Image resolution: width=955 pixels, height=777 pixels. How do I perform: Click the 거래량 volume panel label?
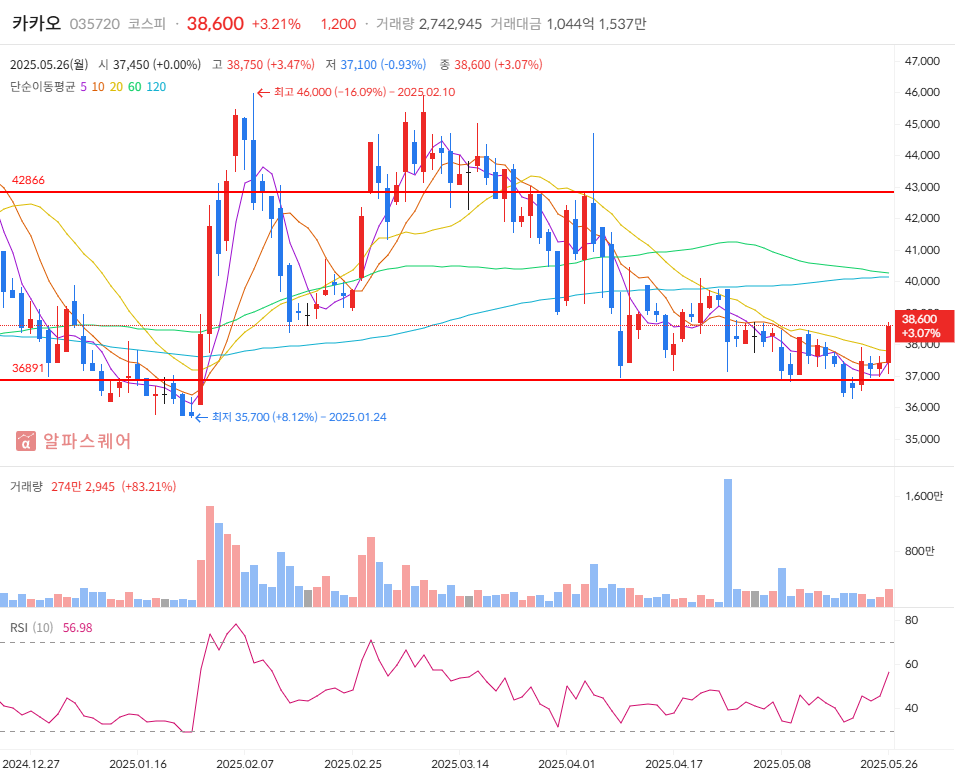coord(26,487)
